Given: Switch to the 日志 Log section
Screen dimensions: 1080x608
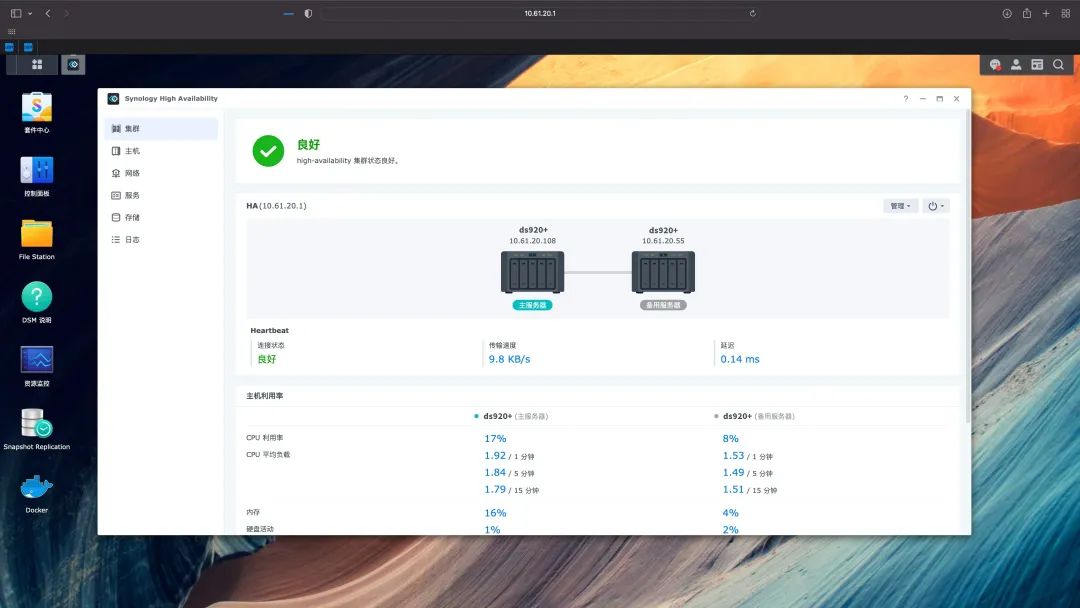Looking at the screenshot, I should [161, 240].
